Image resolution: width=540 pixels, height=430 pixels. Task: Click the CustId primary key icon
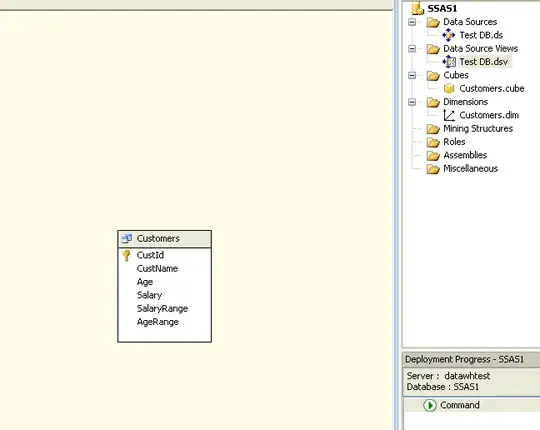pos(126,255)
